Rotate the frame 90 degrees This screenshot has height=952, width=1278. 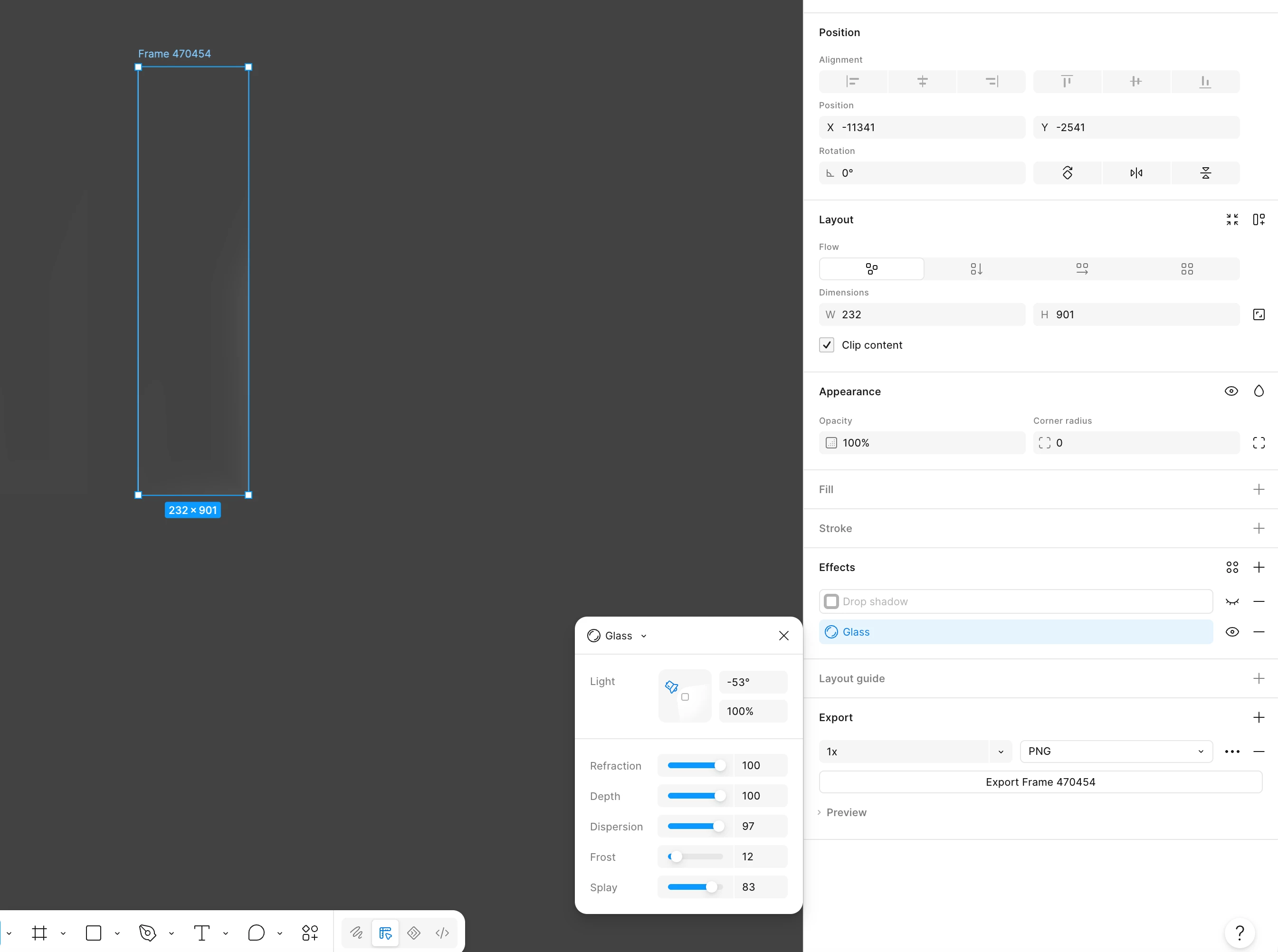pyautogui.click(x=1067, y=173)
